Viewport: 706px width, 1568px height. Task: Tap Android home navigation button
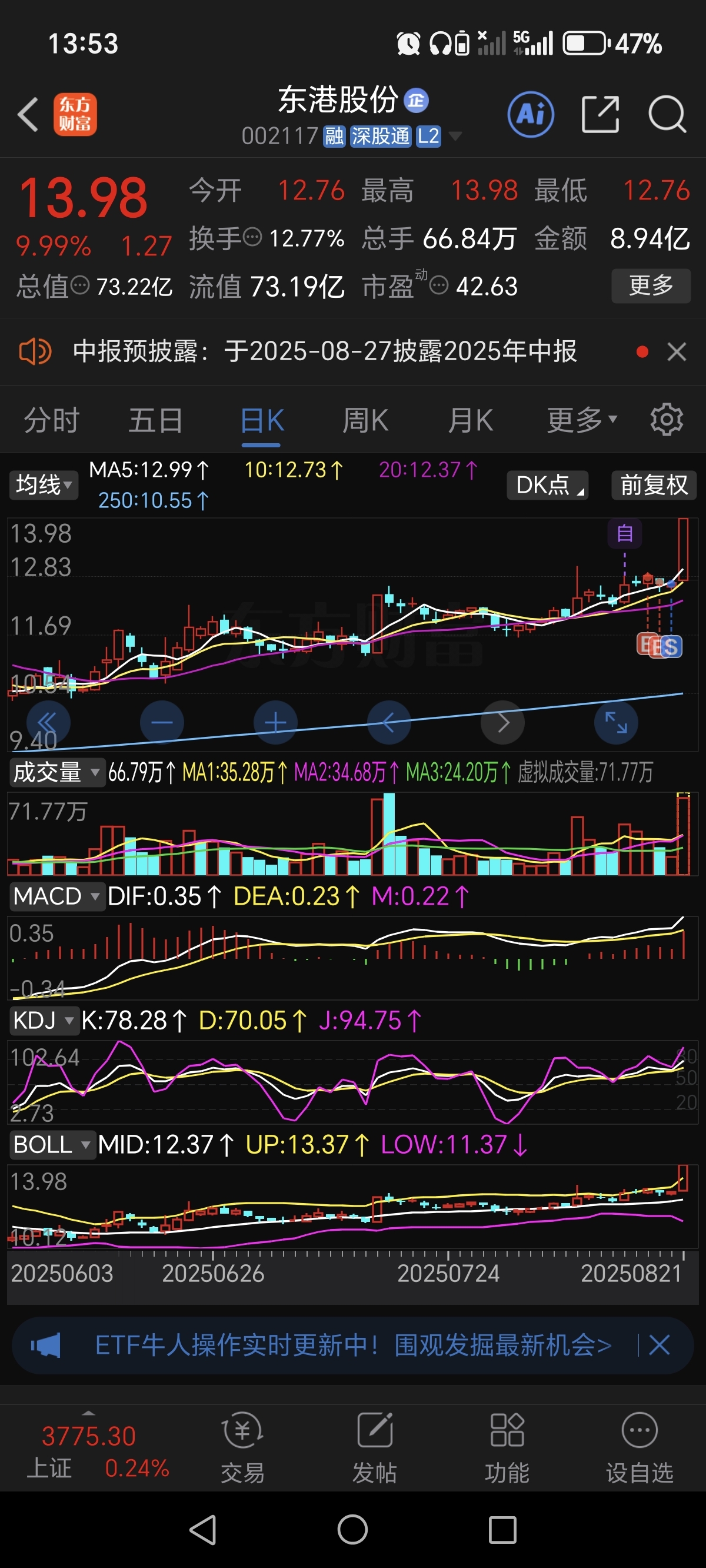click(353, 1530)
